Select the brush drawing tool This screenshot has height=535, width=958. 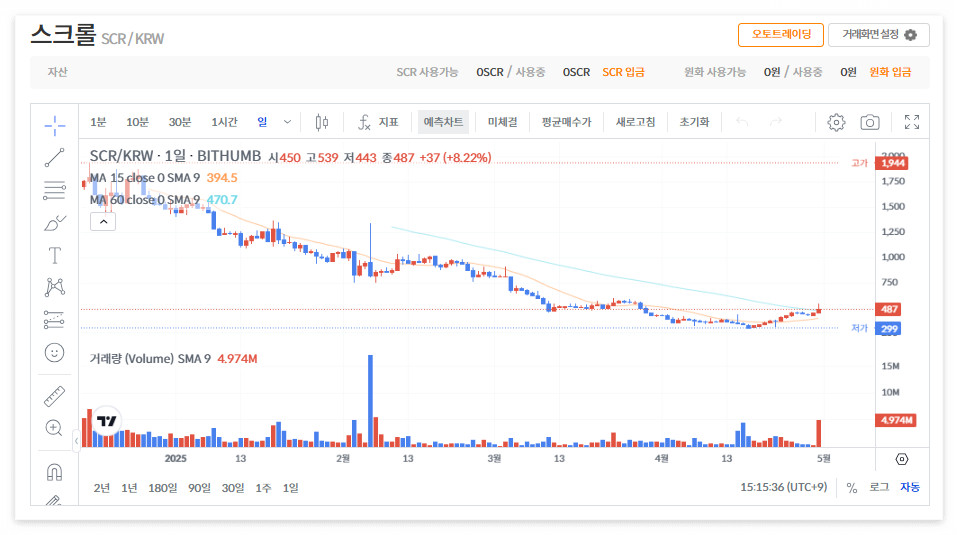click(x=54, y=223)
